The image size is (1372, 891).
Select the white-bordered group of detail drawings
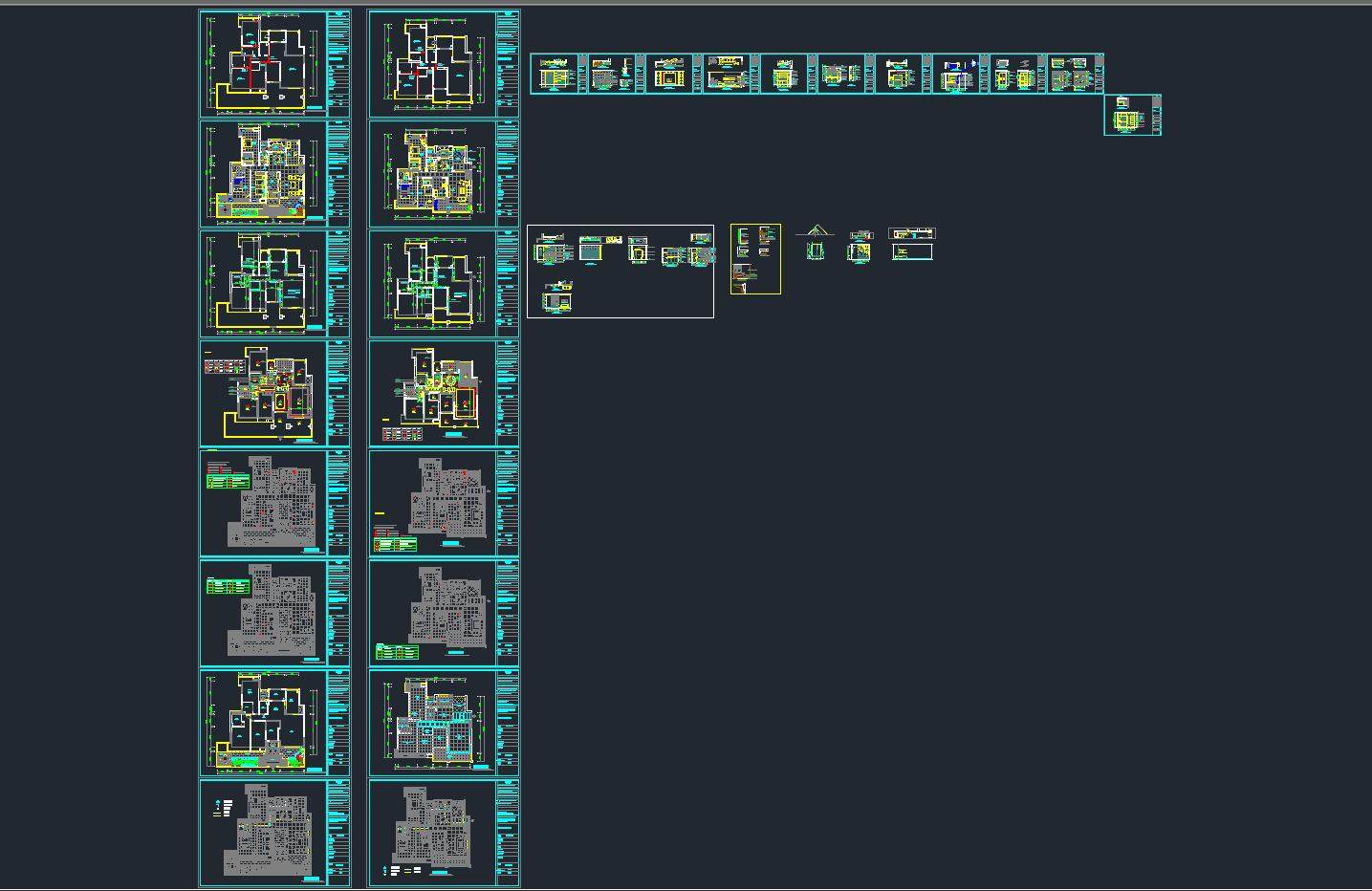click(x=620, y=272)
